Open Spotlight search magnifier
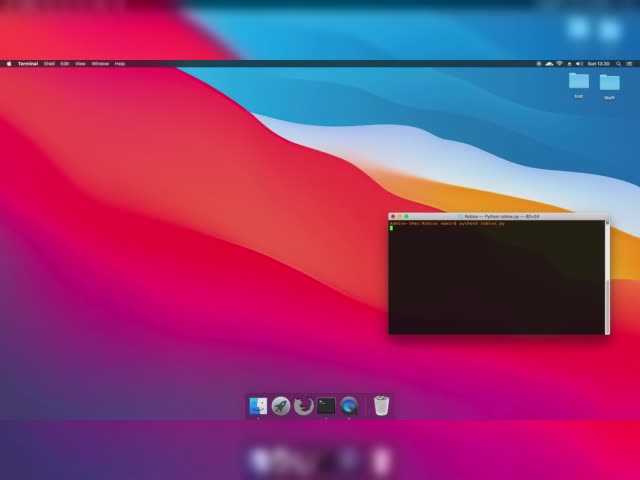Image resolution: width=640 pixels, height=480 pixels. [x=618, y=64]
